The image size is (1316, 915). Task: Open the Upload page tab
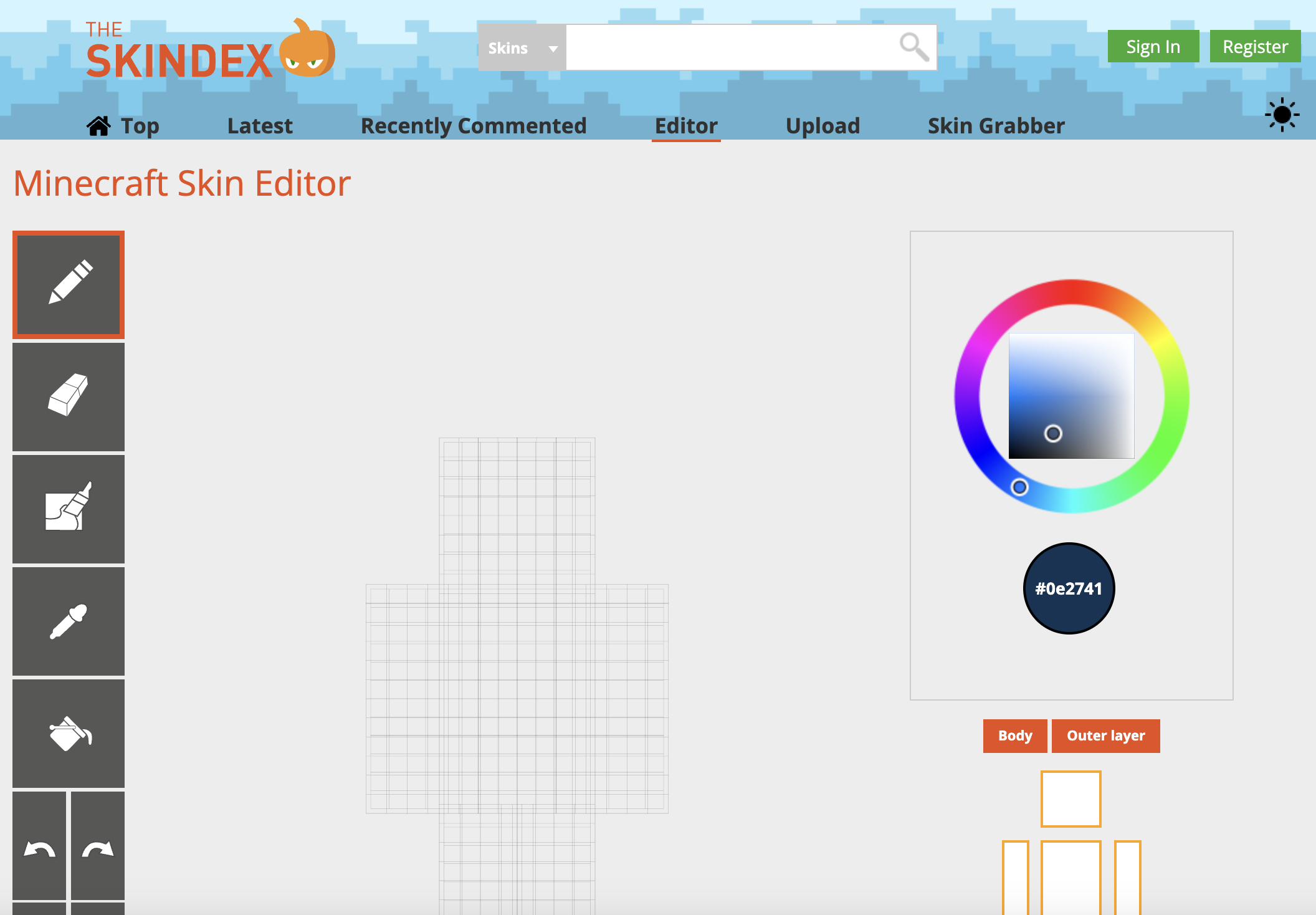tap(822, 126)
